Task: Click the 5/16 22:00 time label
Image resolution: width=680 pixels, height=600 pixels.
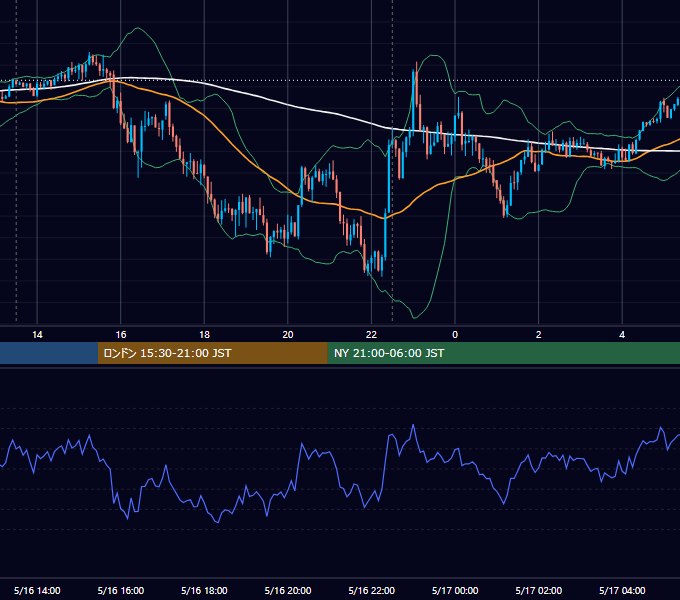Action: coord(372,590)
